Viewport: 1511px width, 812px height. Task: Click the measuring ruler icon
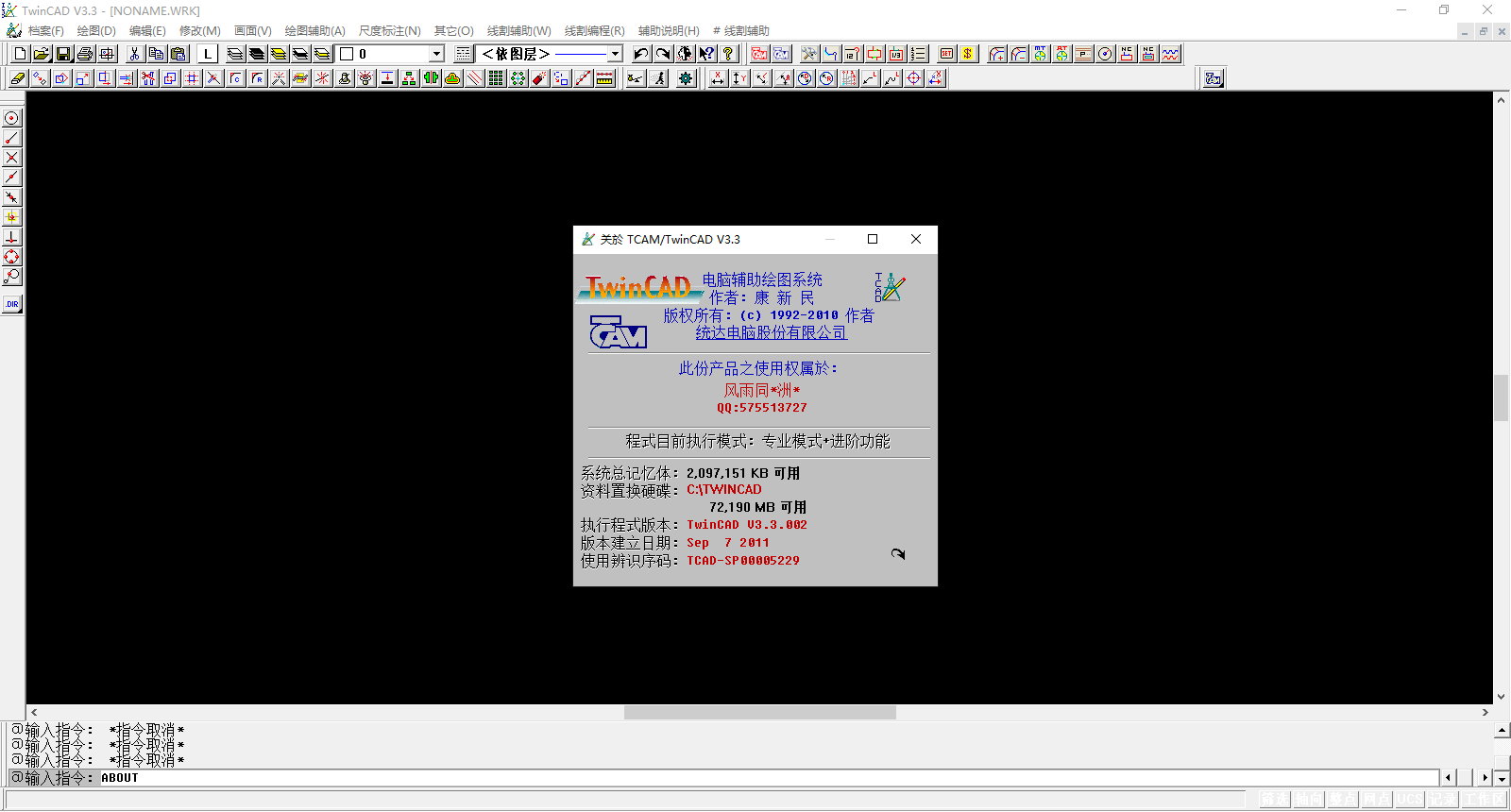pyautogui.click(x=604, y=78)
